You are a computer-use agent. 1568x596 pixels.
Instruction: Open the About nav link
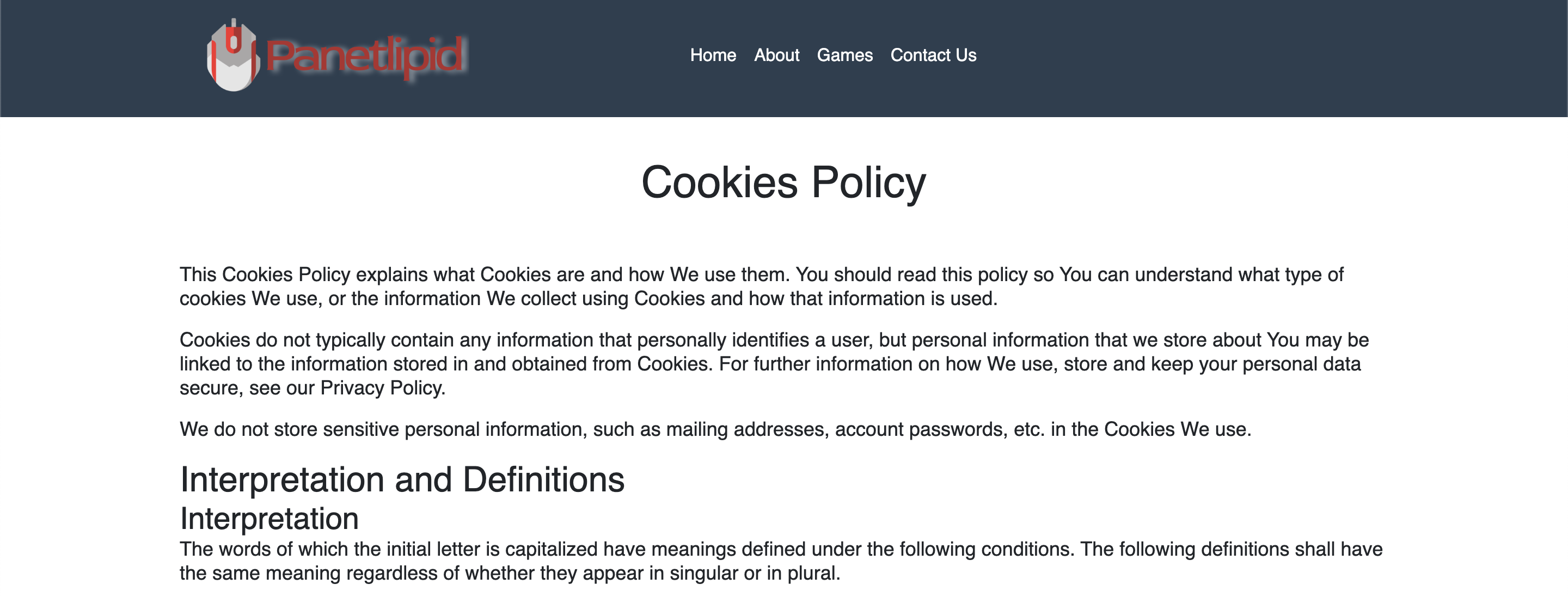click(776, 56)
